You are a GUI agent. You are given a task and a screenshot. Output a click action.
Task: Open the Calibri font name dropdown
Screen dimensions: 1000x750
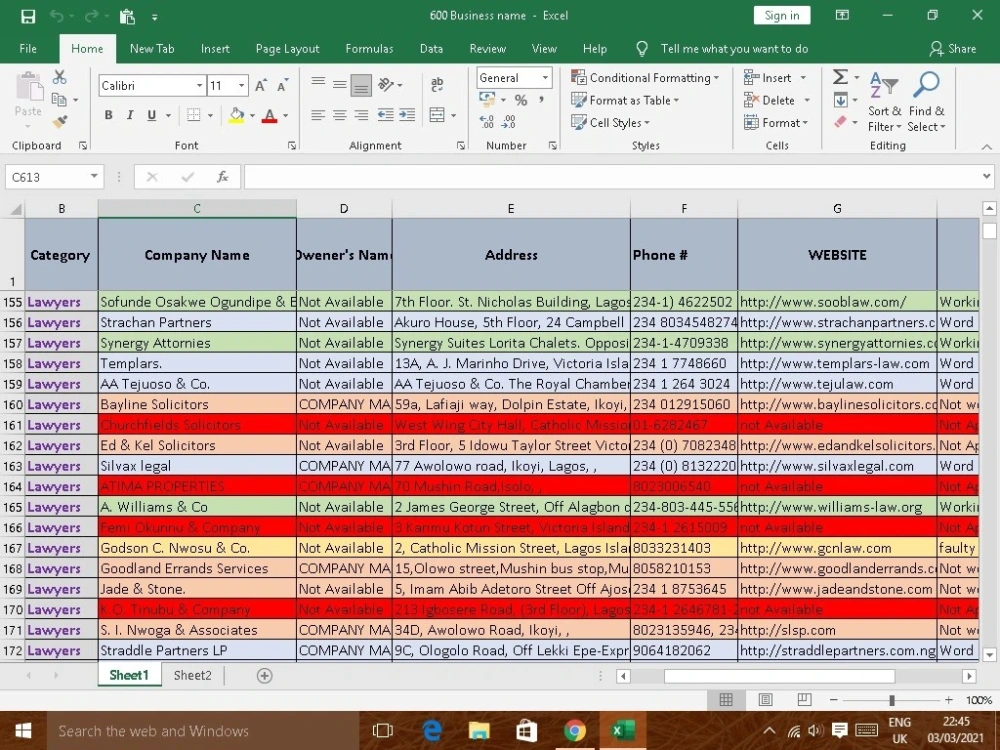tap(199, 85)
